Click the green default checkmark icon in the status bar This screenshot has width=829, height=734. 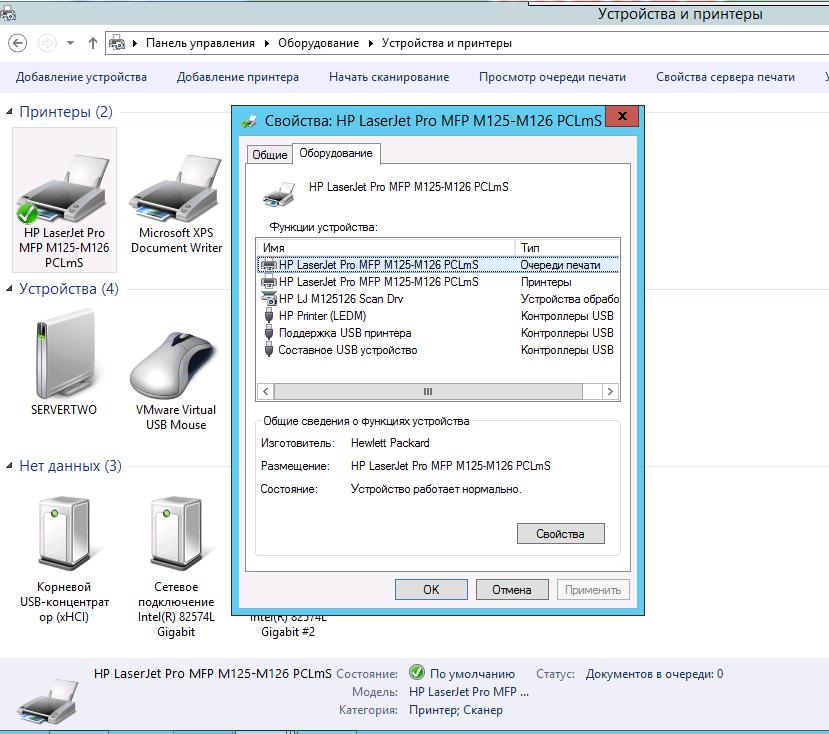click(417, 673)
